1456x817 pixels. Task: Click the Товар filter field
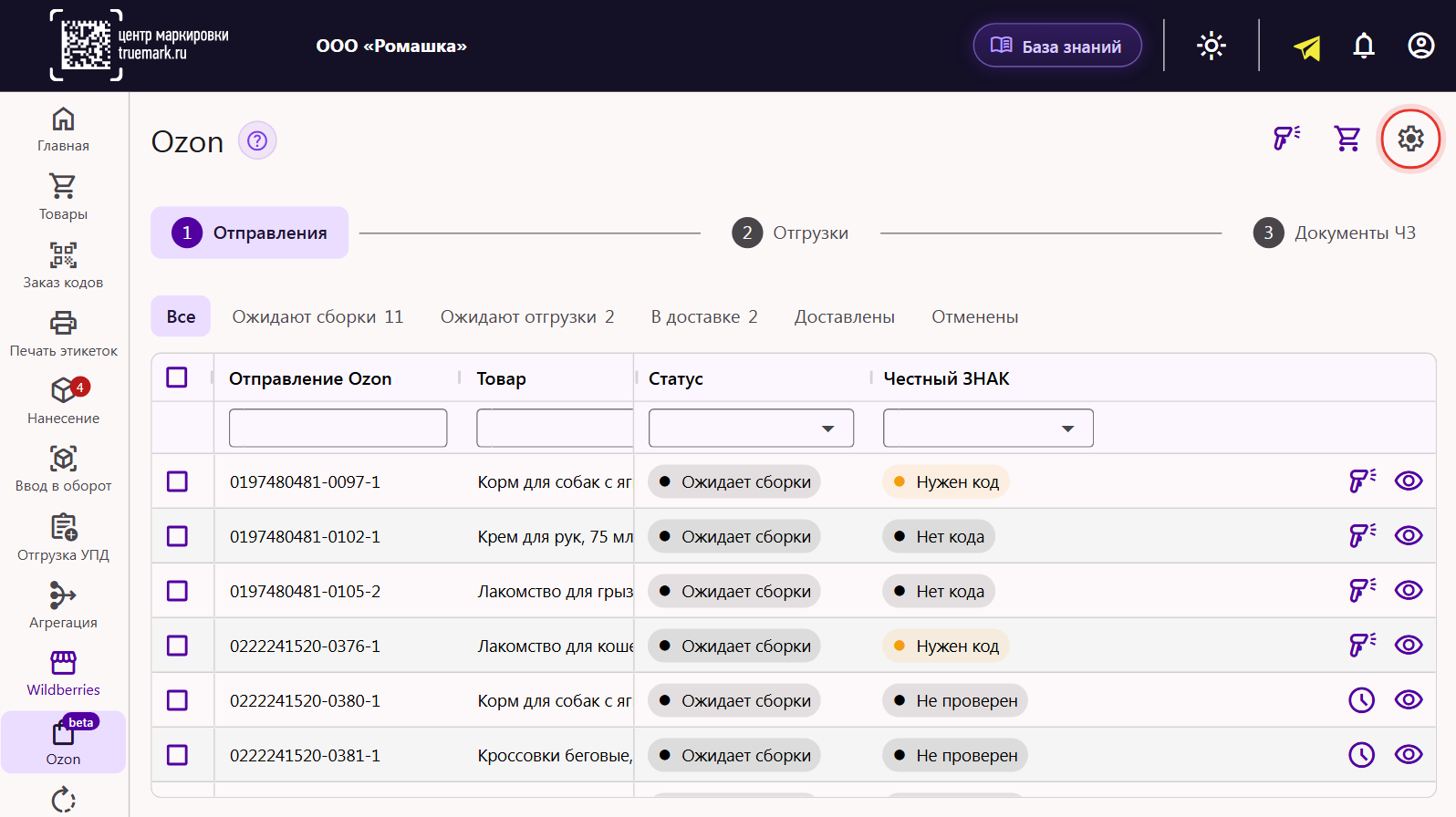click(x=555, y=429)
